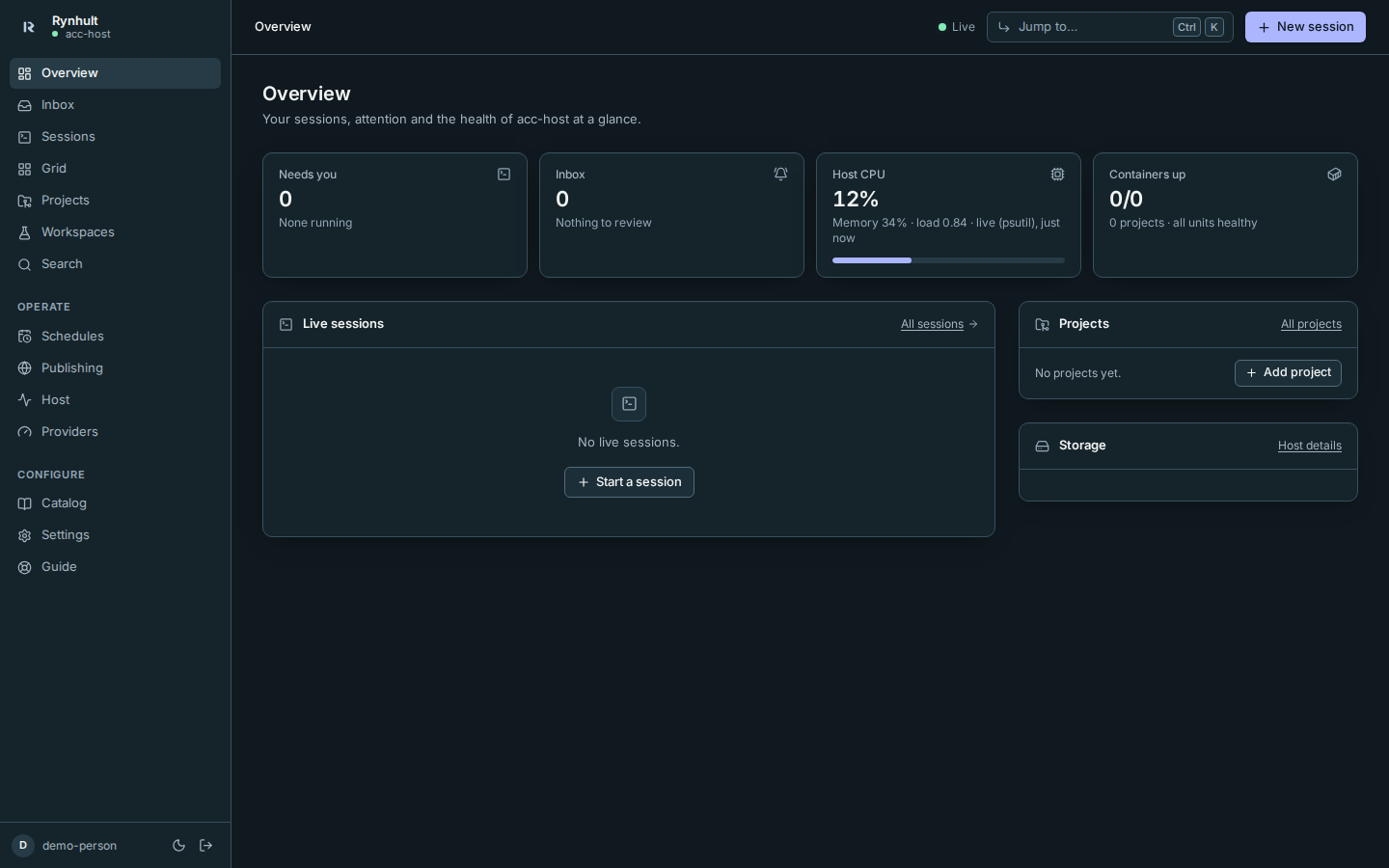The width and height of the screenshot is (1389, 868).
Task: Open Search in the sidebar
Action: click(115, 264)
